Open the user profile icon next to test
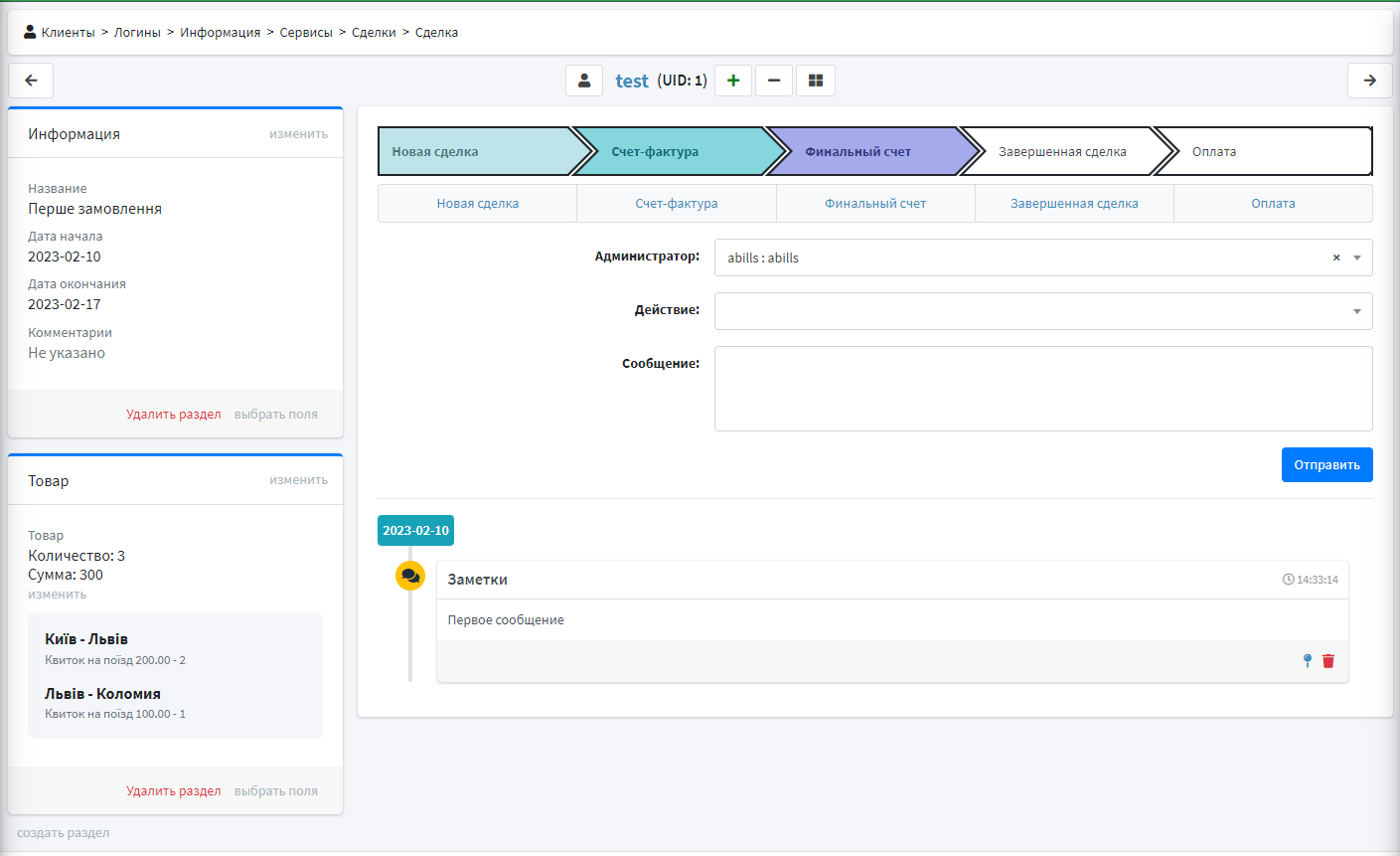1400x856 pixels. pyautogui.click(x=584, y=81)
